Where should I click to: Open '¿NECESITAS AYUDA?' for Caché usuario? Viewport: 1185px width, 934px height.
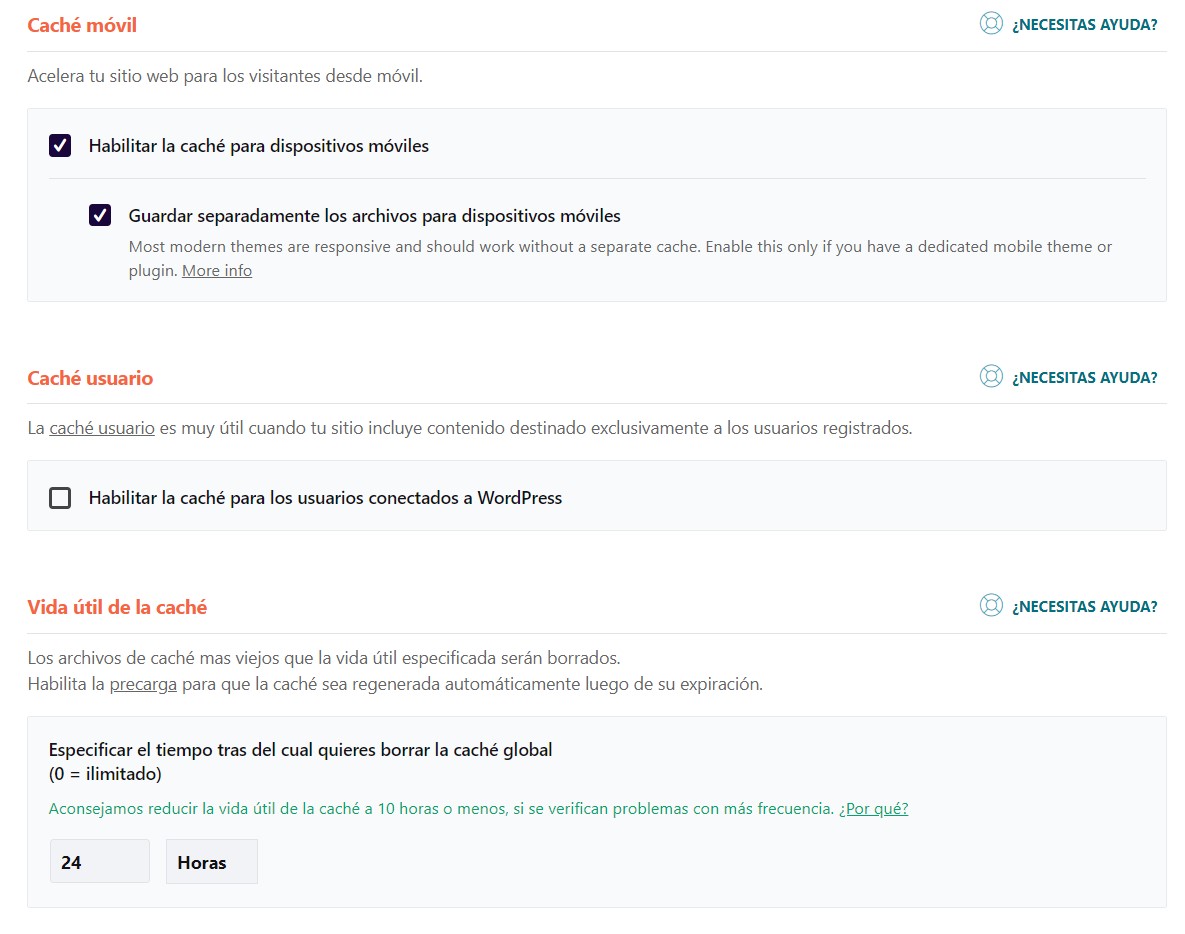[x=1083, y=377]
